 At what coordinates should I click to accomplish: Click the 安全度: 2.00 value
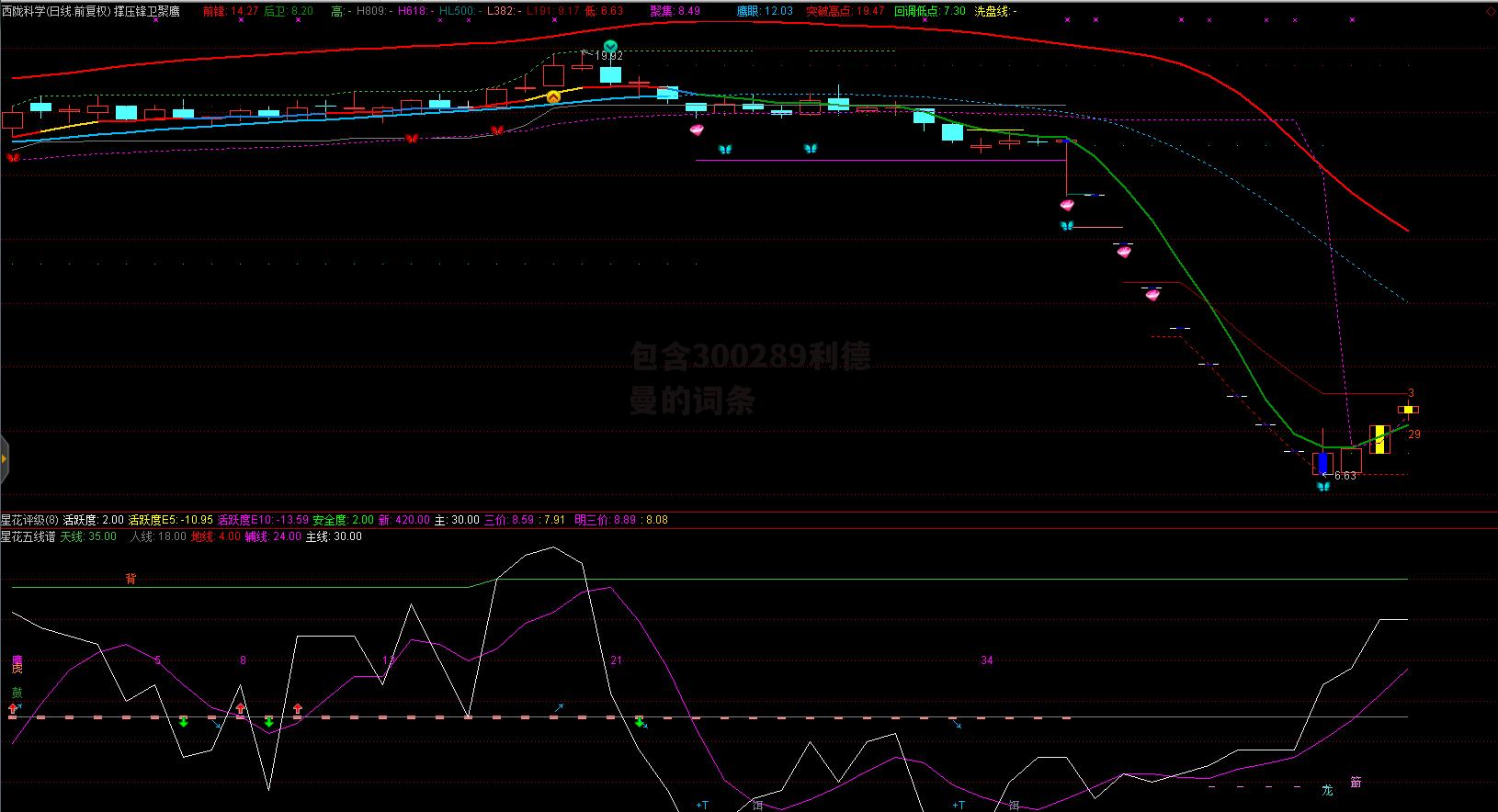[344, 520]
